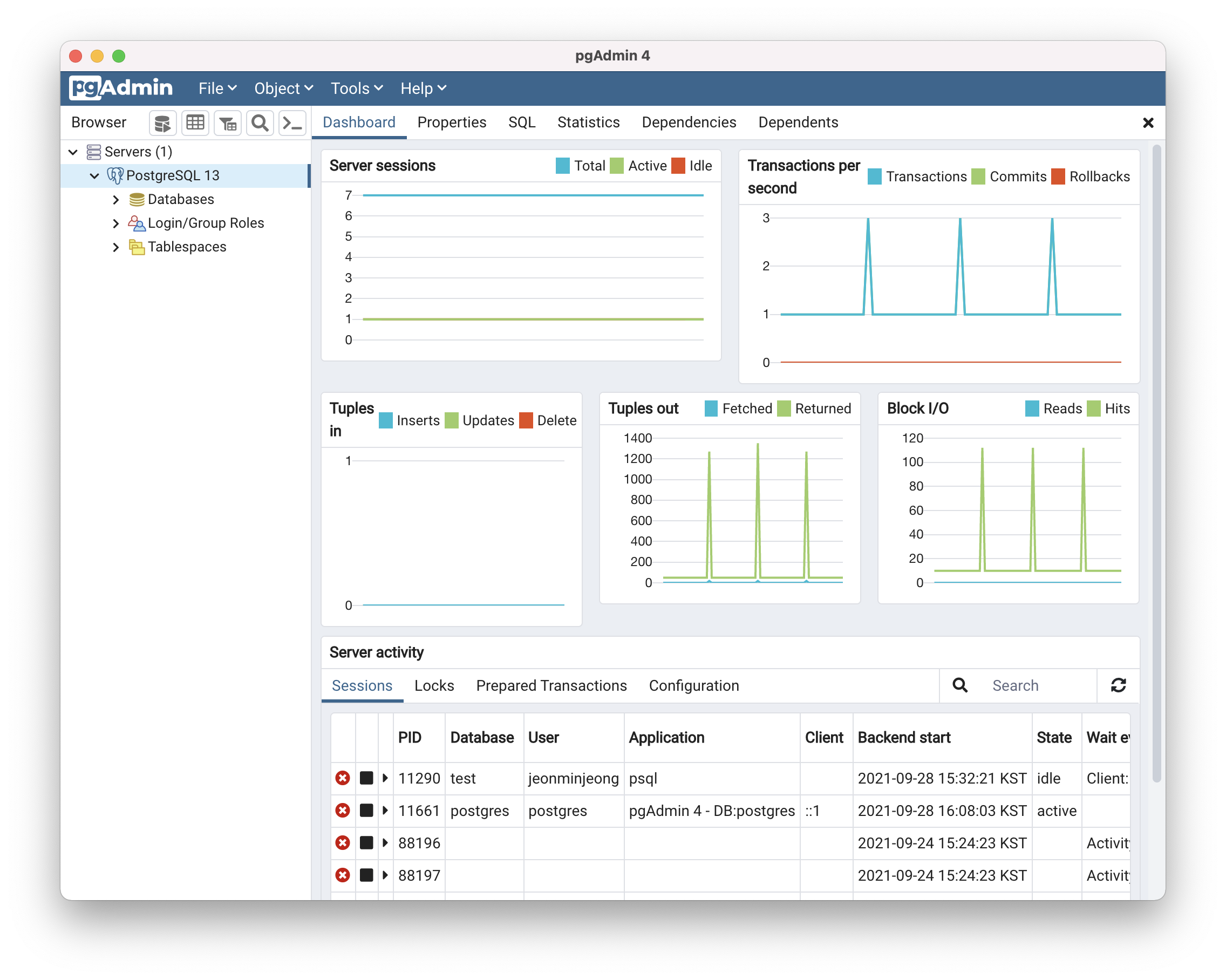The image size is (1226, 980).
Task: Open the Tools menu
Action: coord(357,89)
